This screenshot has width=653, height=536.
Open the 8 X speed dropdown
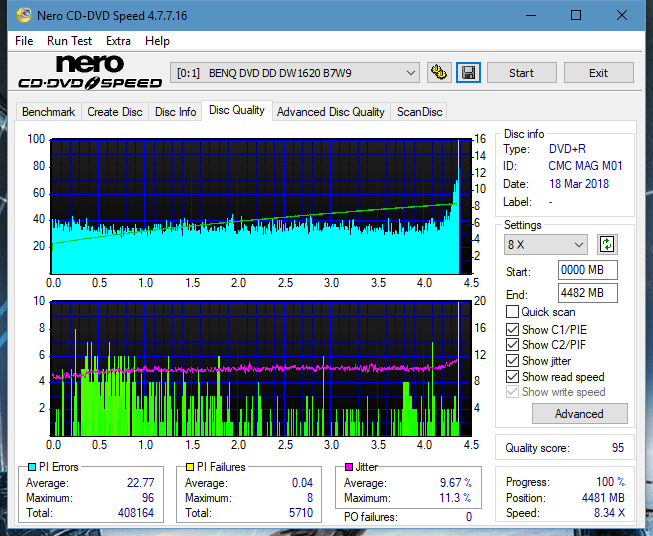[x=546, y=244]
